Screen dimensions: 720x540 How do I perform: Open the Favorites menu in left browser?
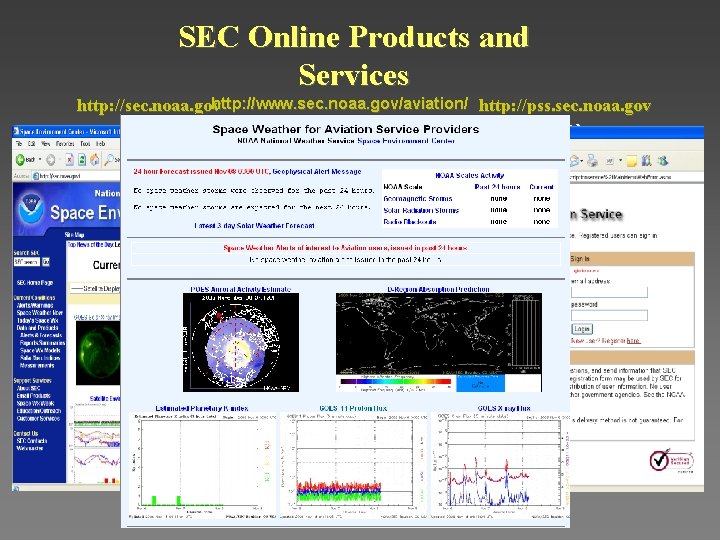(65, 144)
